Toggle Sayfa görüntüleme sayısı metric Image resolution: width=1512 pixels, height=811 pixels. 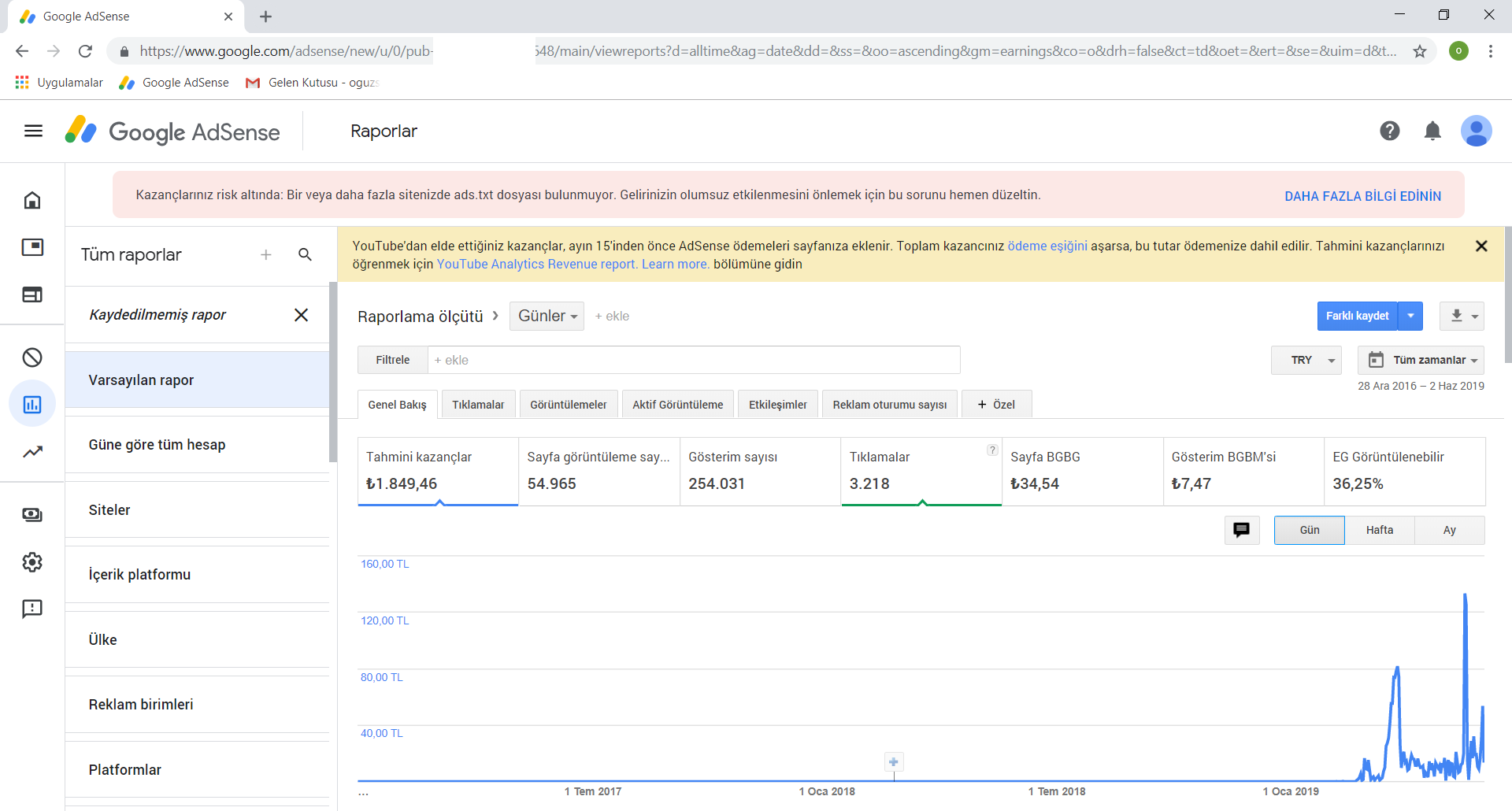click(599, 471)
